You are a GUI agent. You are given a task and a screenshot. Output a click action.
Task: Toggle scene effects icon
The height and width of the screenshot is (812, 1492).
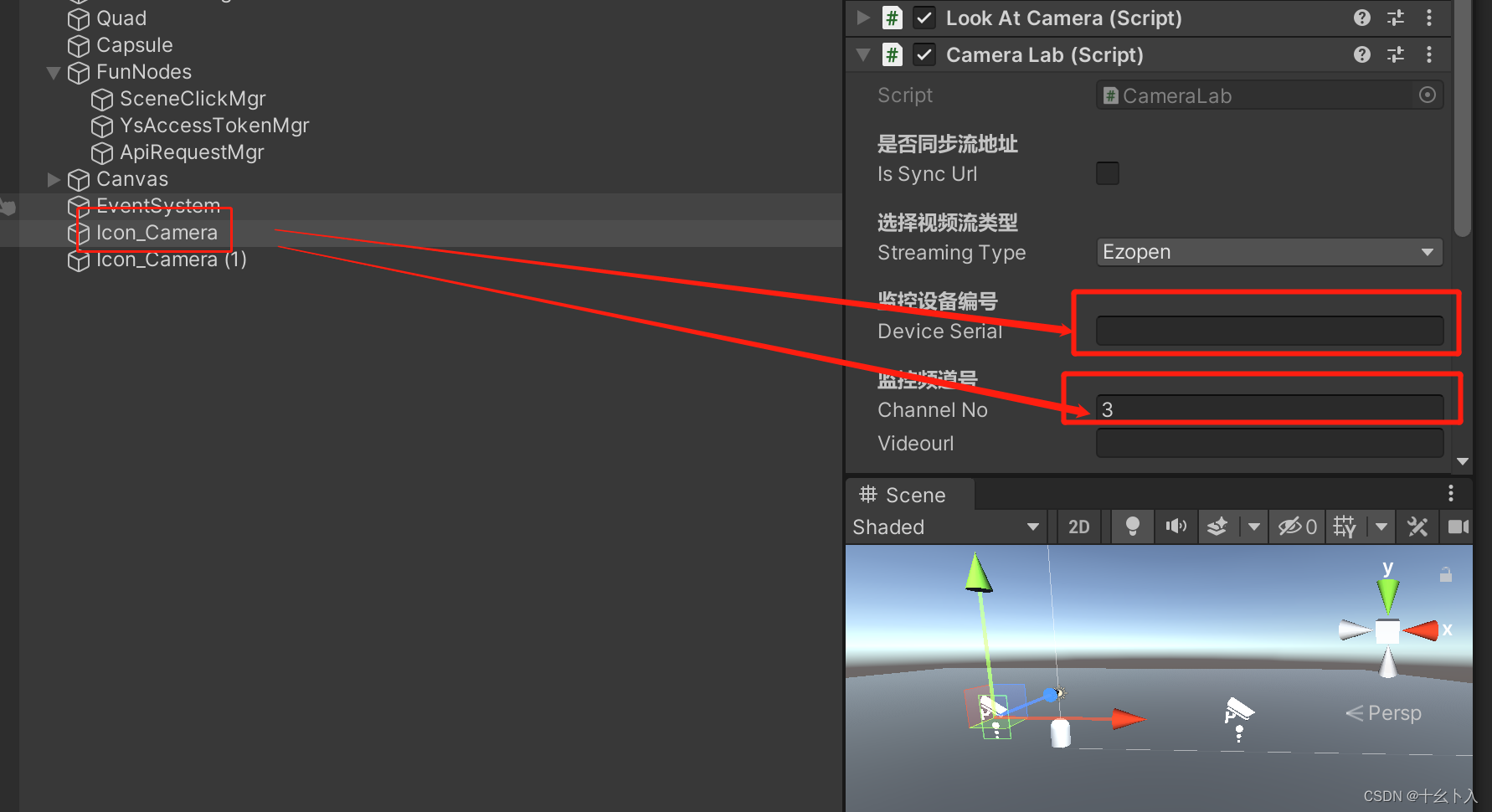[x=1217, y=527]
